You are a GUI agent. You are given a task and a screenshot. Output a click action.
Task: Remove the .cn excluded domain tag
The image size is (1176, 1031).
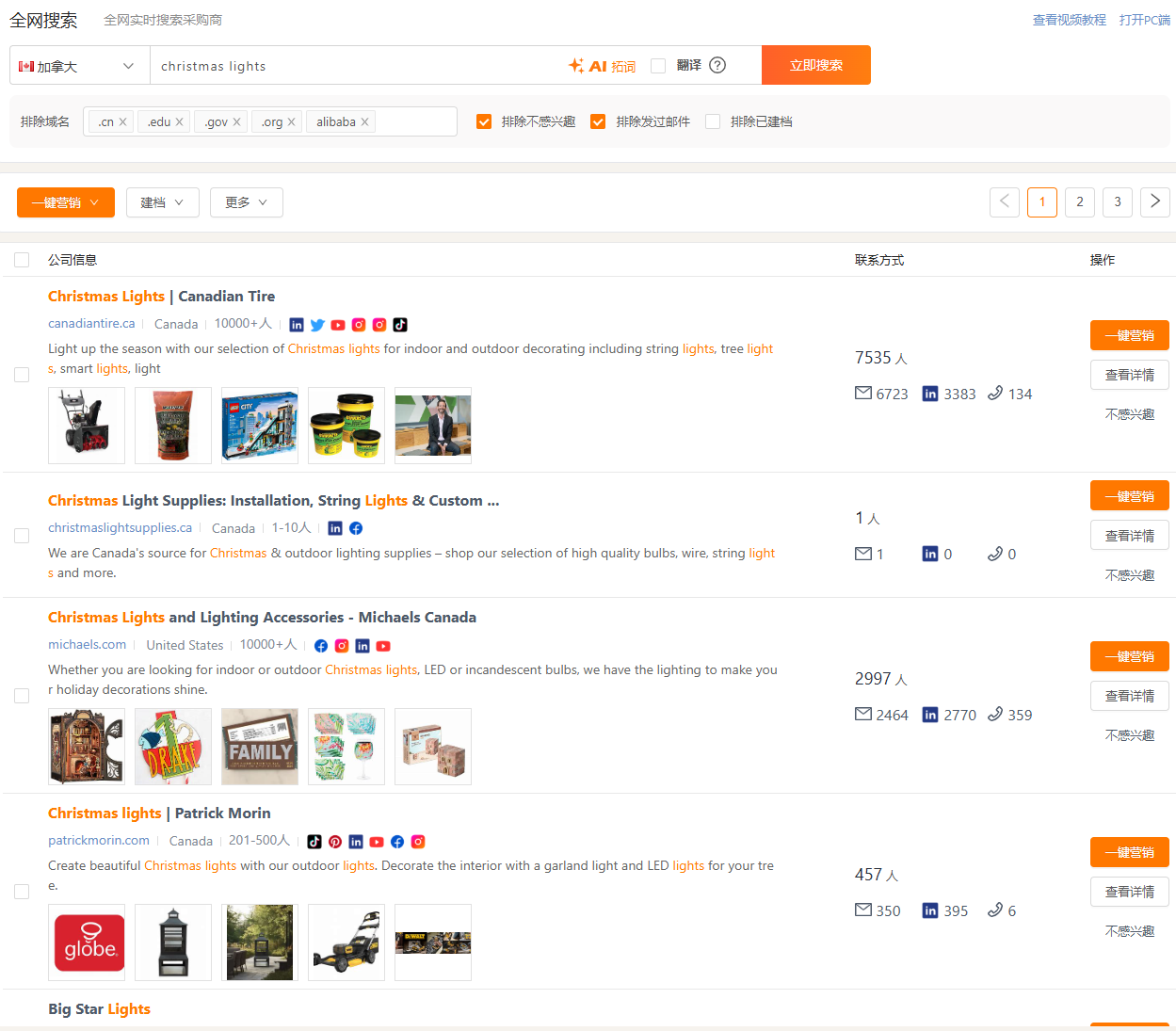click(122, 121)
